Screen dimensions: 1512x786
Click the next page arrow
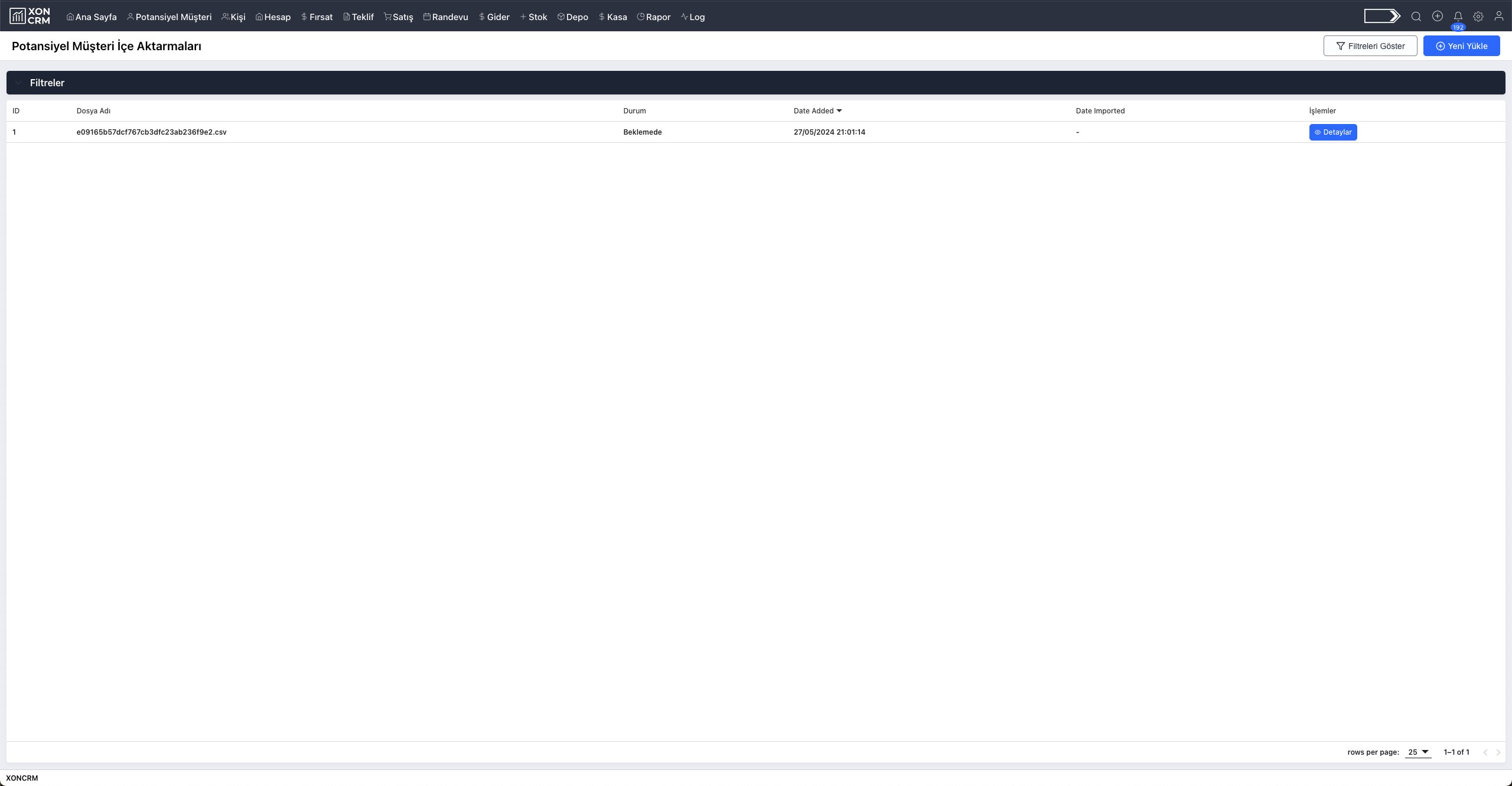(1498, 752)
